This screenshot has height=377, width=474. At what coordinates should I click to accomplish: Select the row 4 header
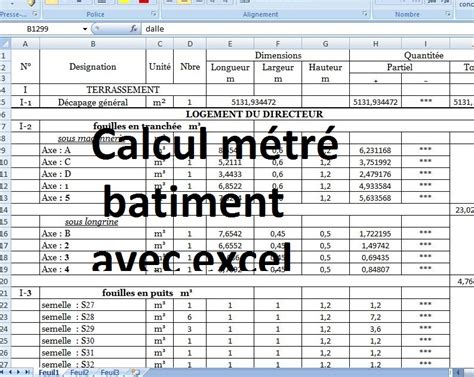click(x=5, y=90)
